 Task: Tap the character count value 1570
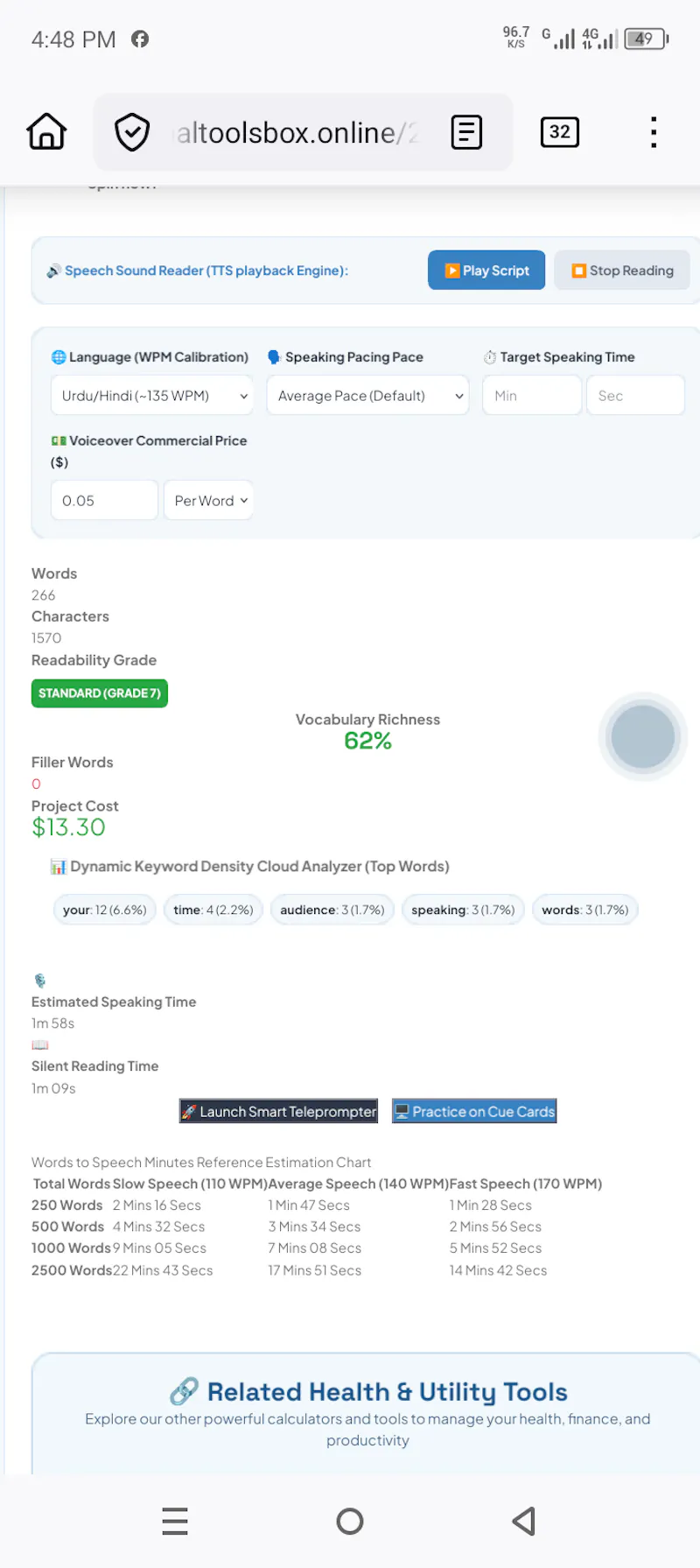46,638
